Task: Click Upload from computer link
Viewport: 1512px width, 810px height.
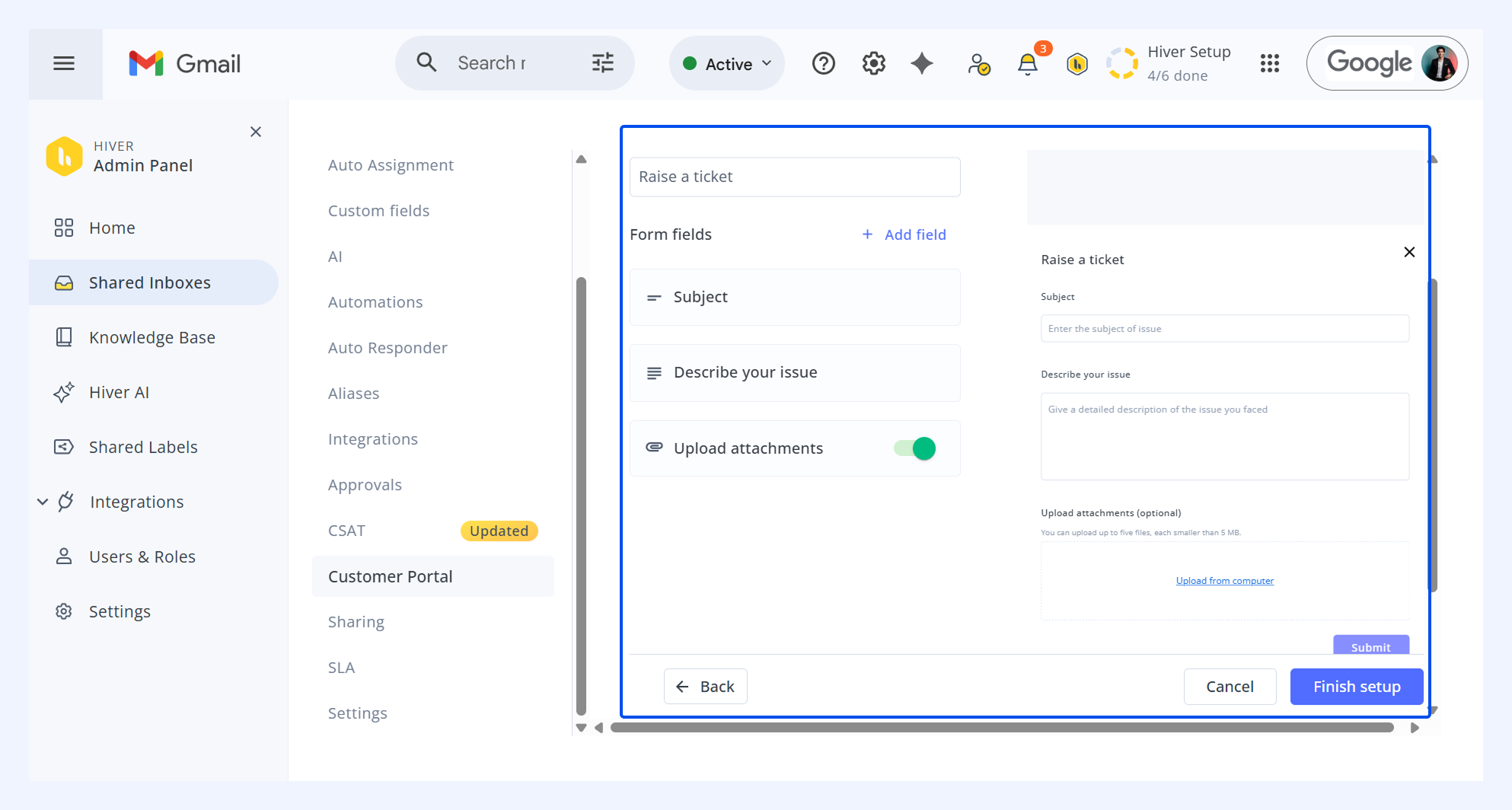Action: tap(1225, 581)
